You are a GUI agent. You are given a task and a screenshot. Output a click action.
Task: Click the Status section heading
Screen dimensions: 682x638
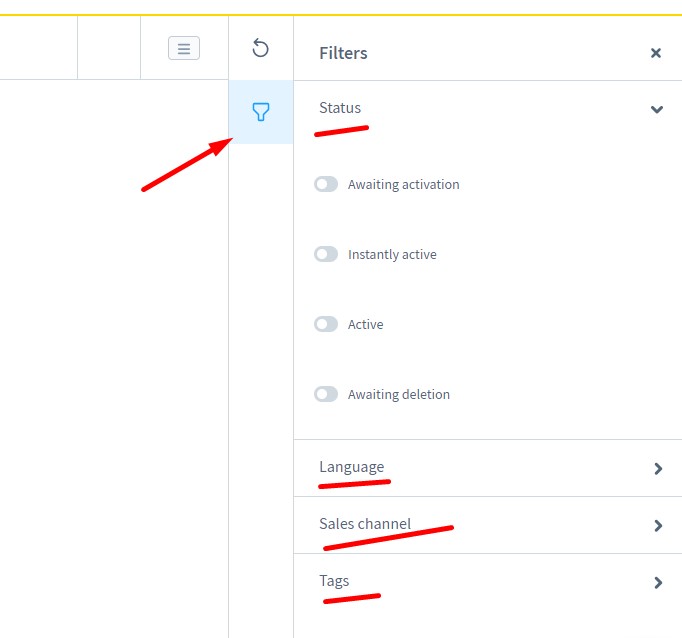click(340, 108)
